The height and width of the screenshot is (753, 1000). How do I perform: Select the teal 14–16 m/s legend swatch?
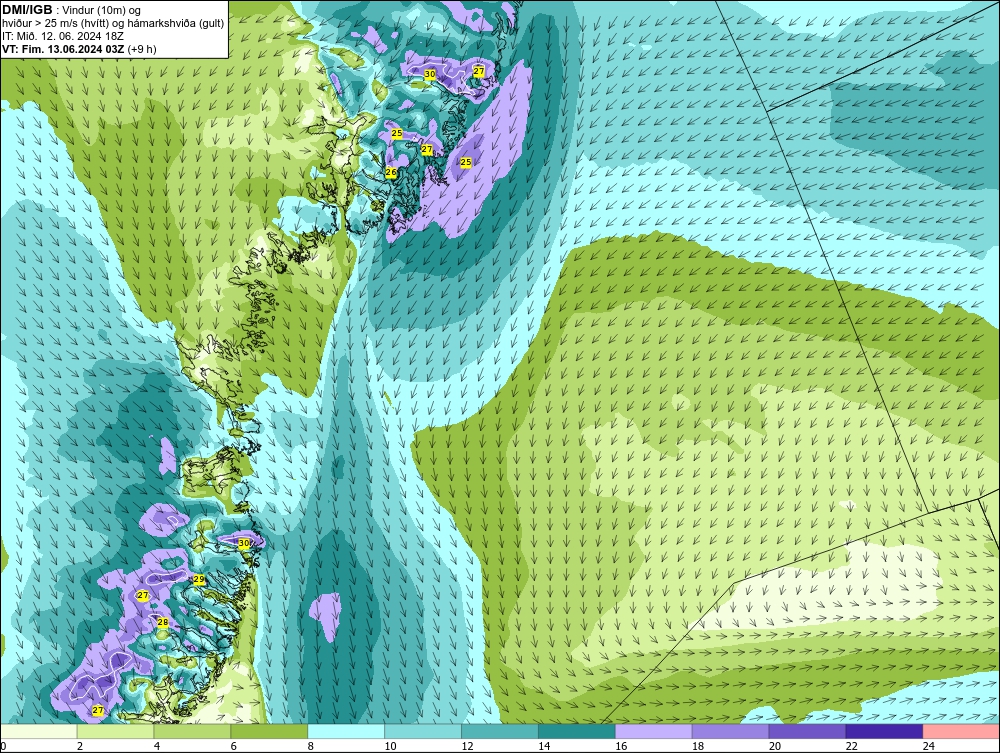[x=577, y=731]
